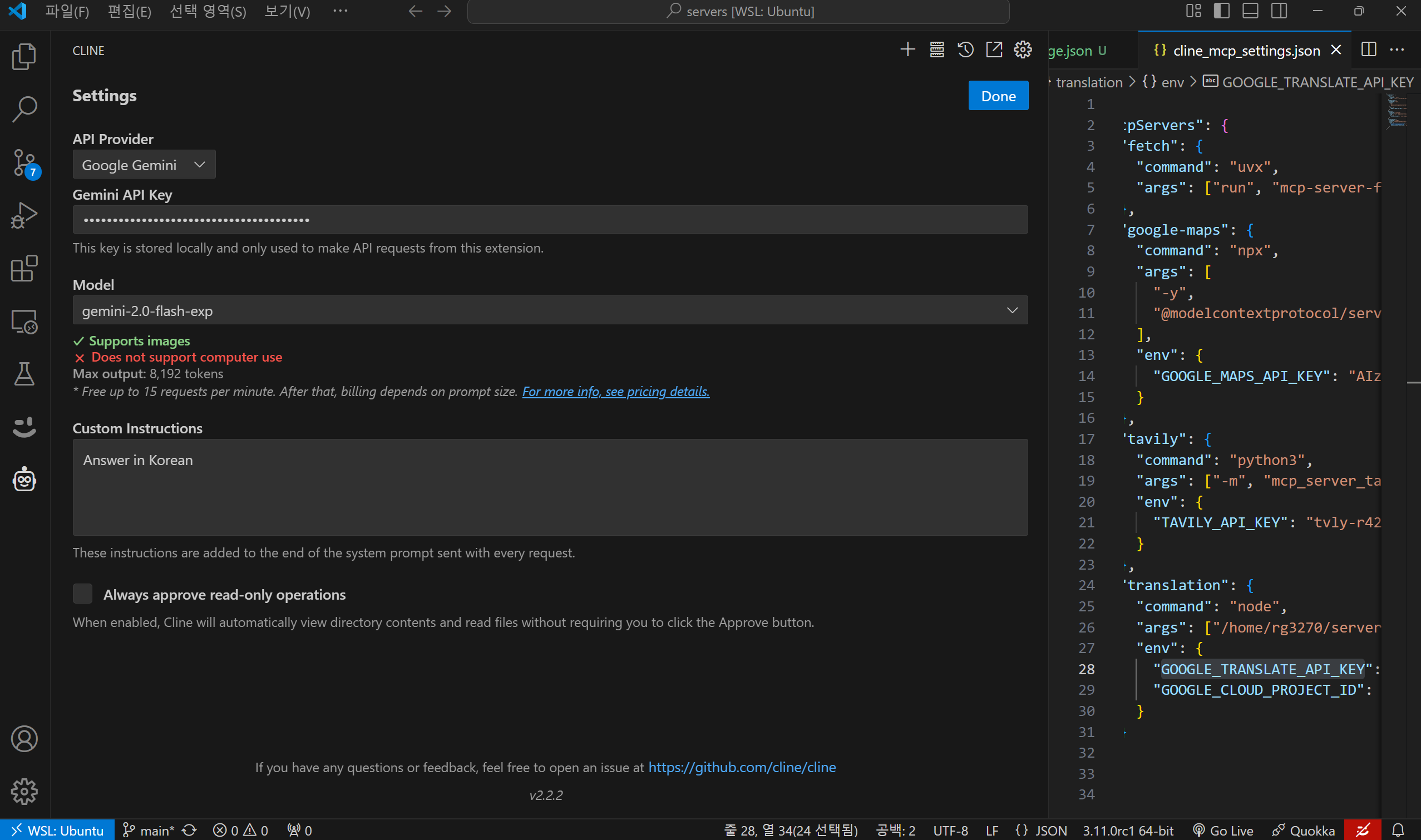
Task: Click the translation breadcrumb segment
Action: click(x=1089, y=82)
